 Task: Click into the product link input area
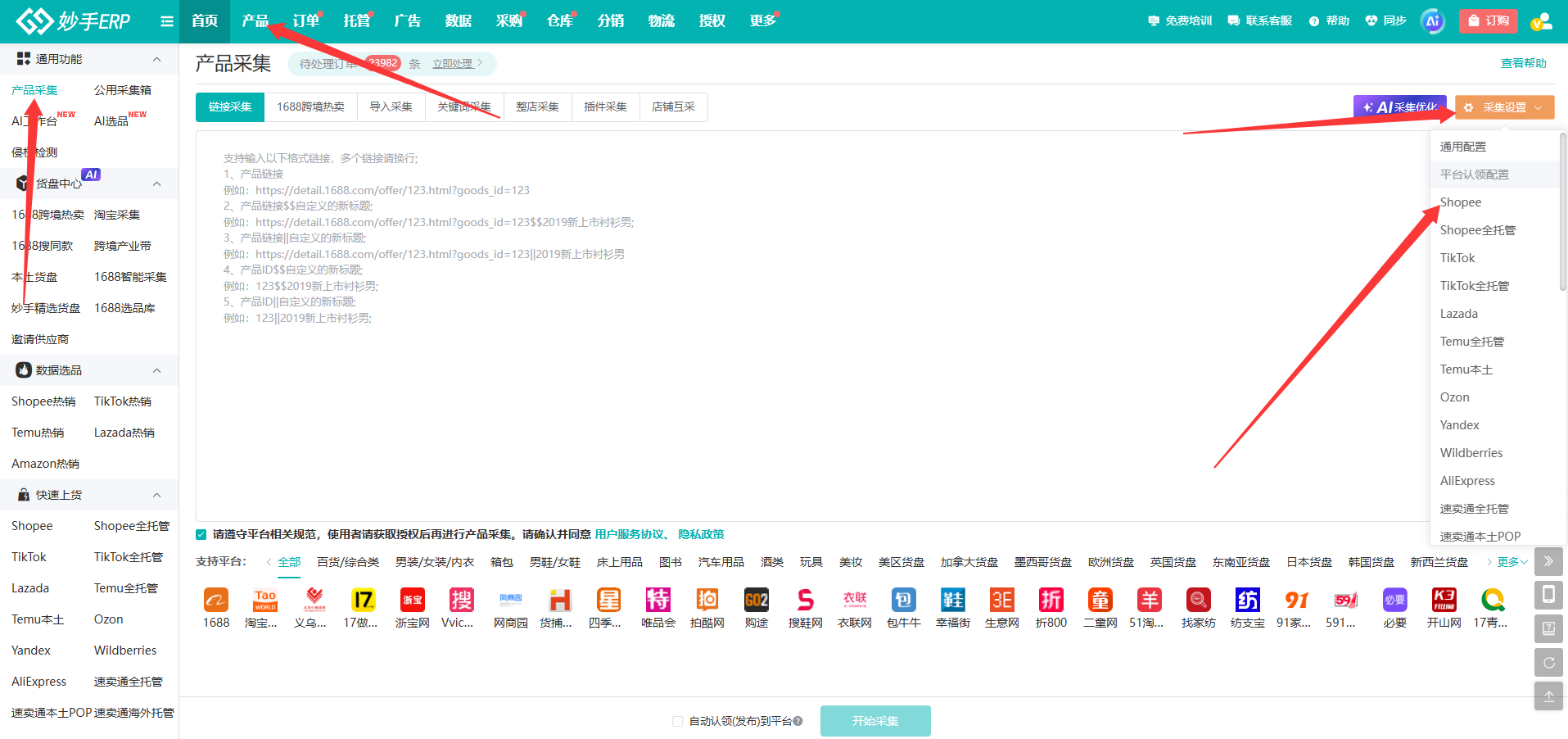[812, 325]
